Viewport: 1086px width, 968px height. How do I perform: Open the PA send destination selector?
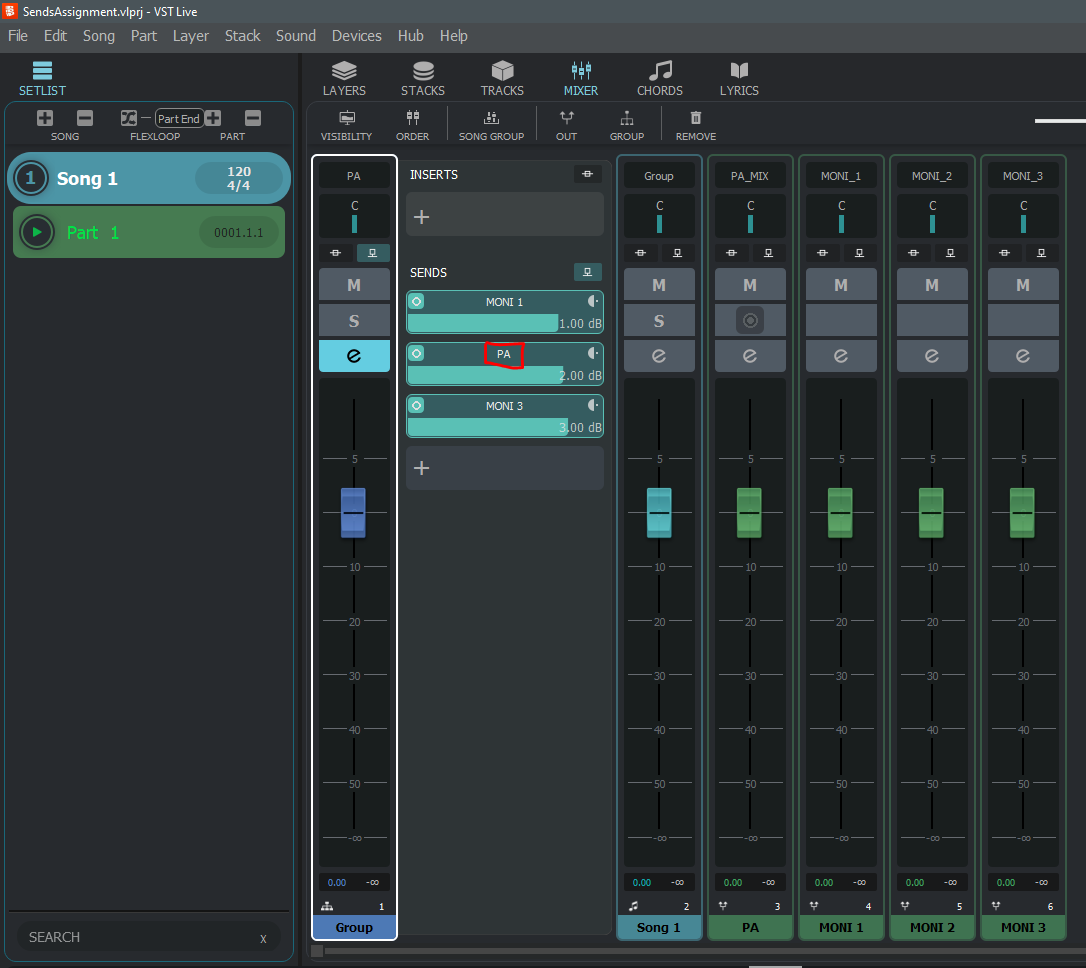[x=504, y=354]
